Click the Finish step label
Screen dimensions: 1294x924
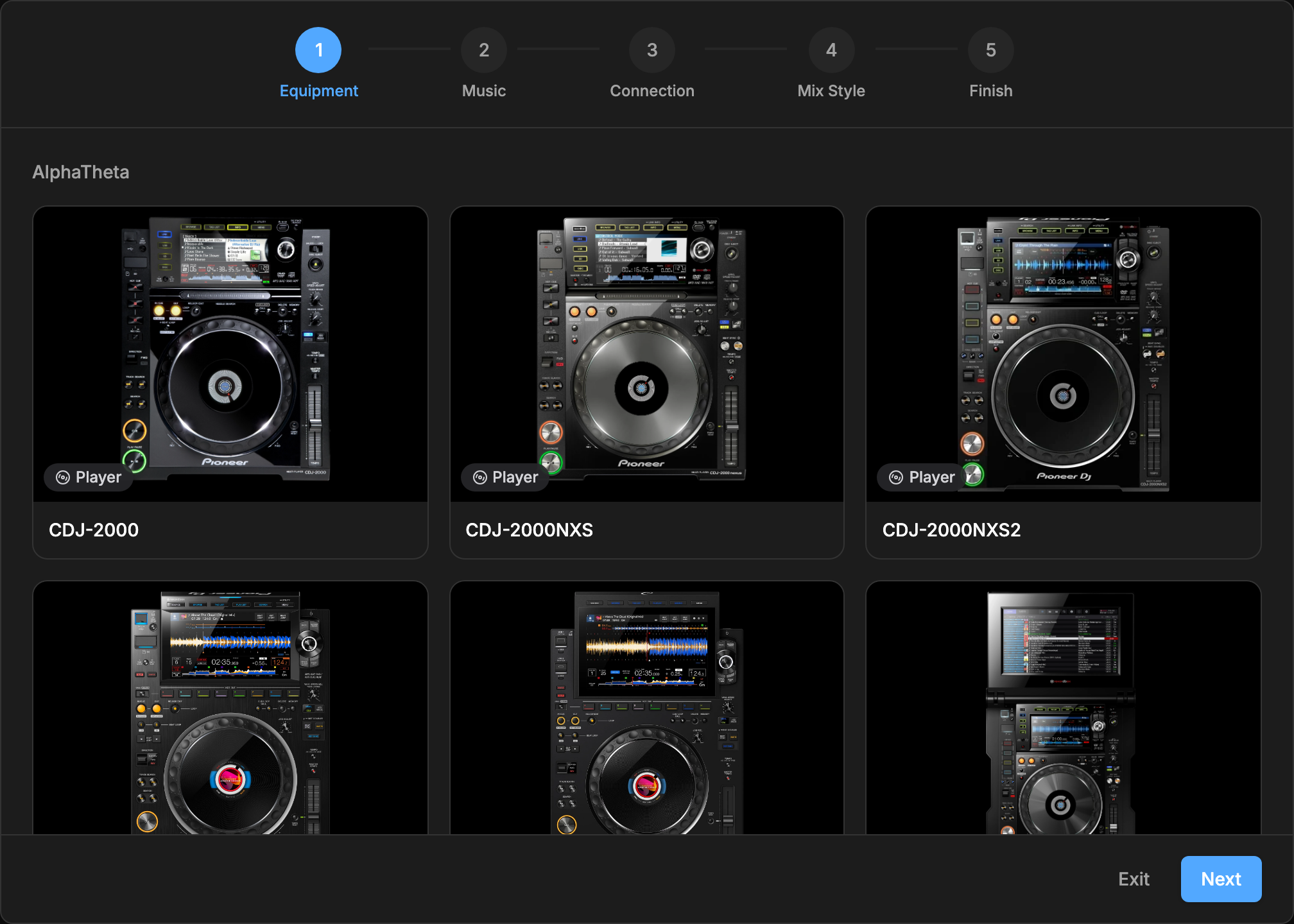(x=991, y=91)
